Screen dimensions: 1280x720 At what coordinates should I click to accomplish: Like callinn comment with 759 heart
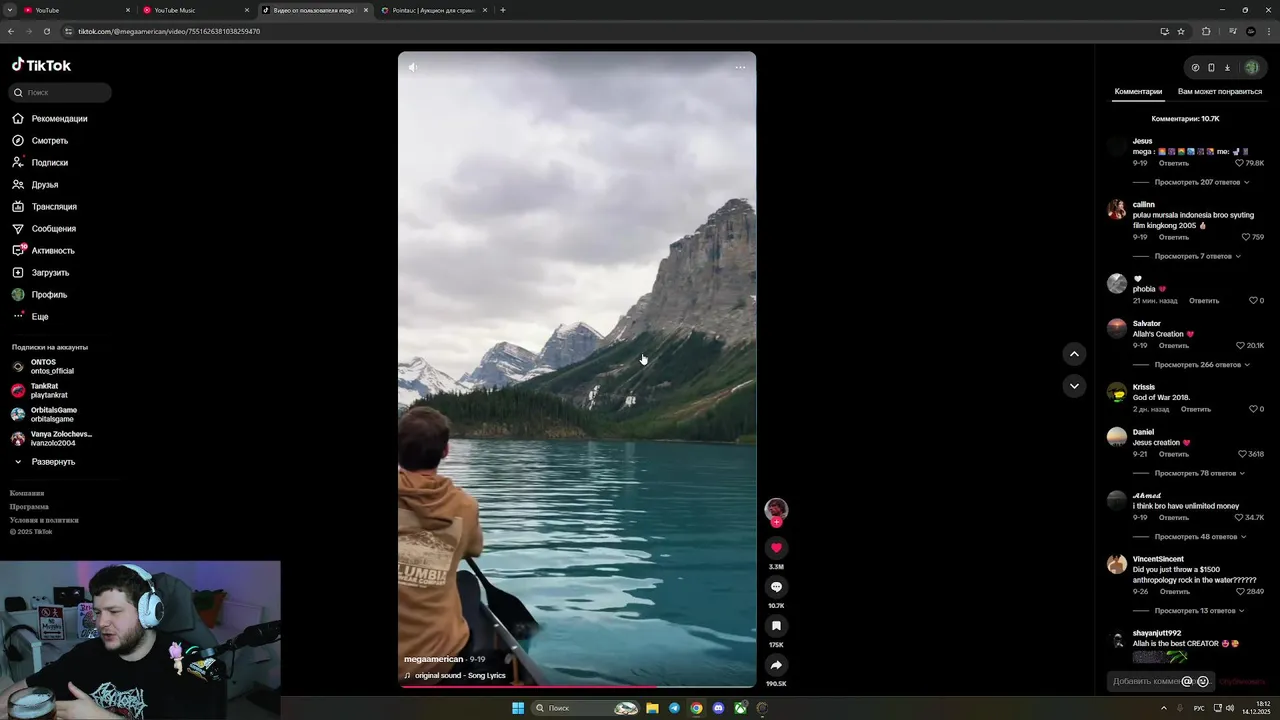point(1246,237)
